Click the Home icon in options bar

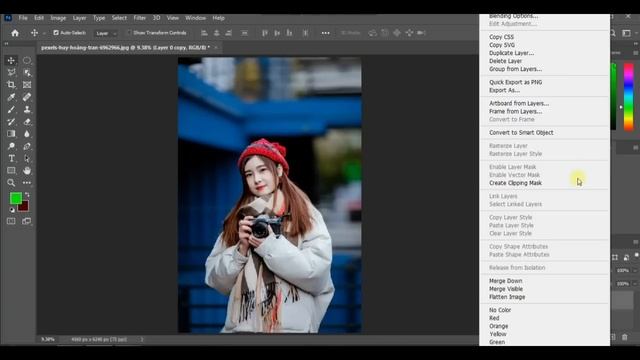[15, 33]
